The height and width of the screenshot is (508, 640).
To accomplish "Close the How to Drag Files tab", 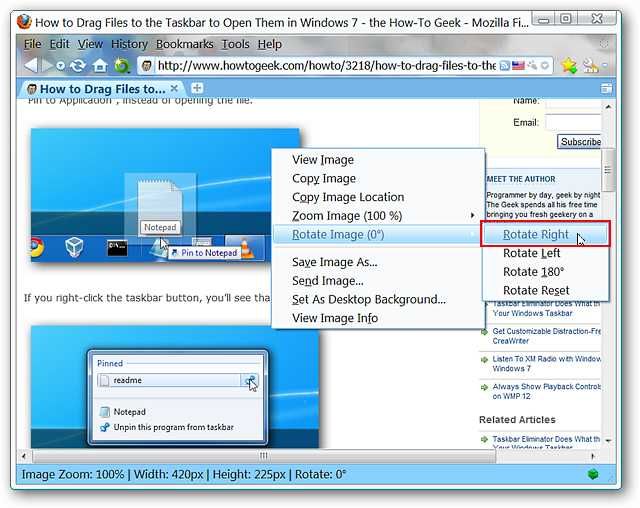I will [x=174, y=88].
